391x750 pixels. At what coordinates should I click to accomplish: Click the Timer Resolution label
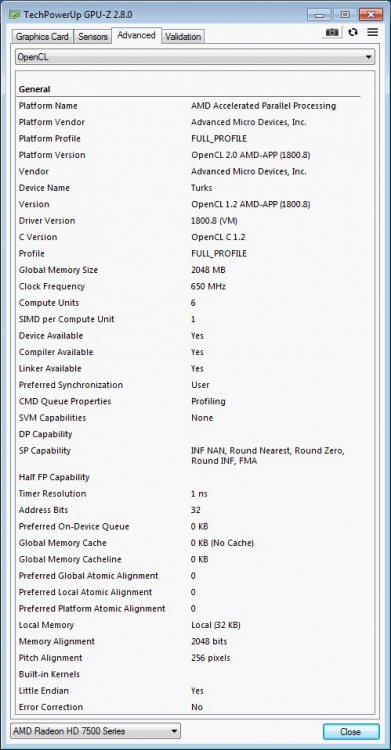53,493
